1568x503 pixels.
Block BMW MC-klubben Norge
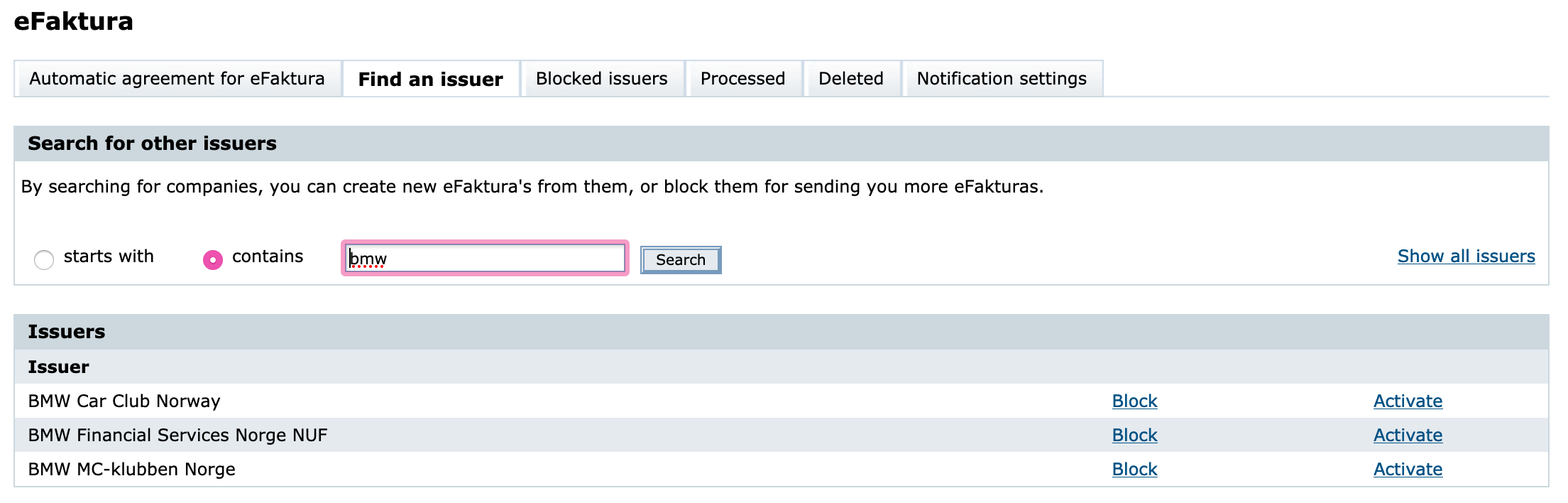[x=1134, y=470]
